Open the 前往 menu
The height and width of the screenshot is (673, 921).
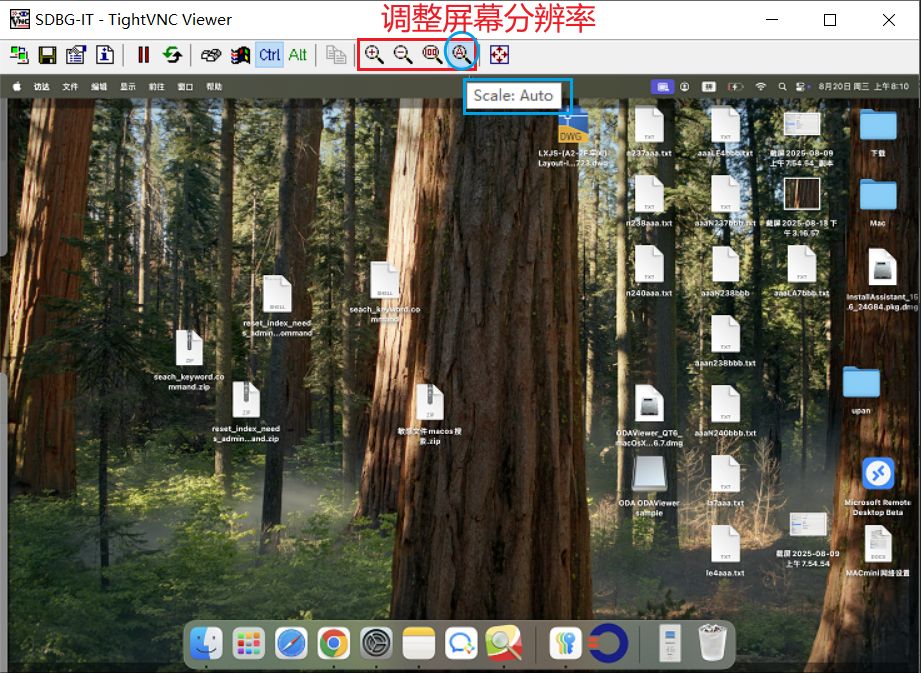tap(157, 87)
